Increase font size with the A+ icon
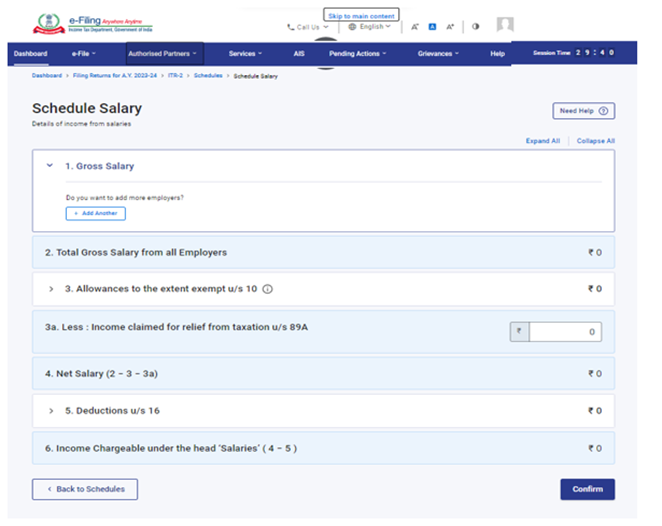 pyautogui.click(x=450, y=27)
